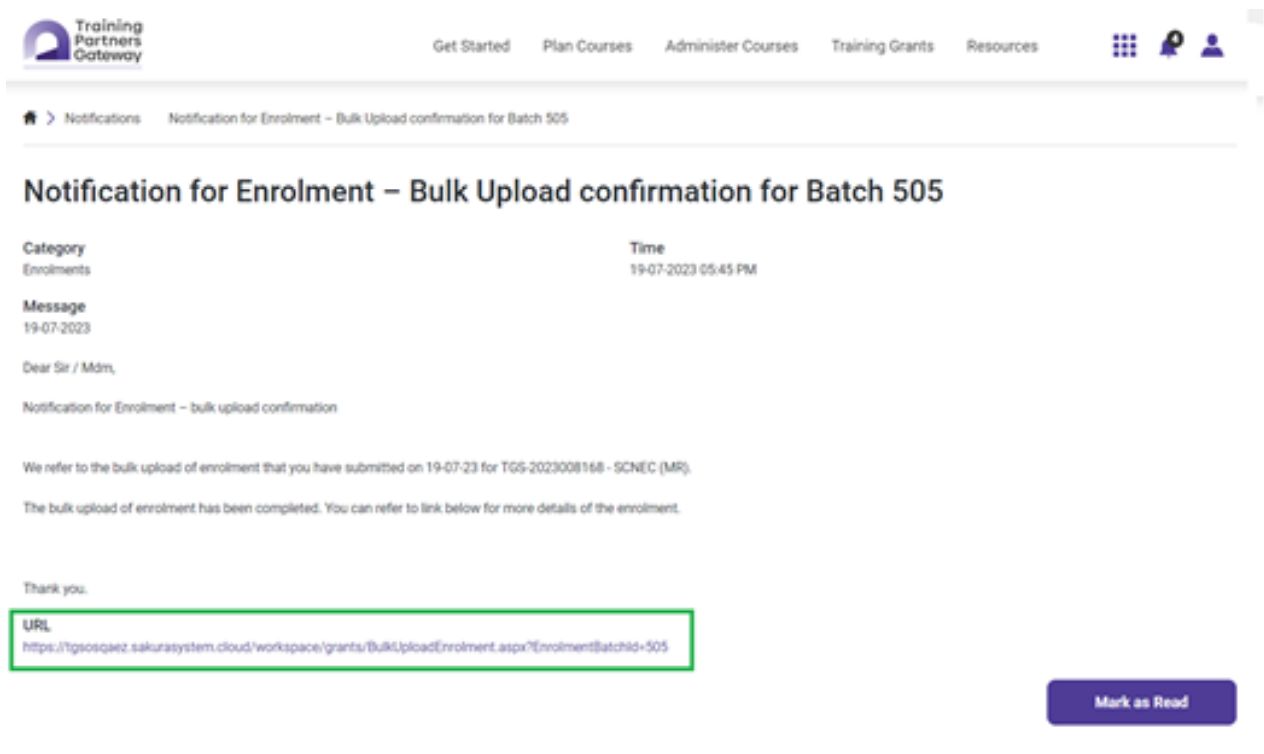Expand the Training Grants menu
The width and height of the screenshot is (1264, 754).
tap(882, 46)
